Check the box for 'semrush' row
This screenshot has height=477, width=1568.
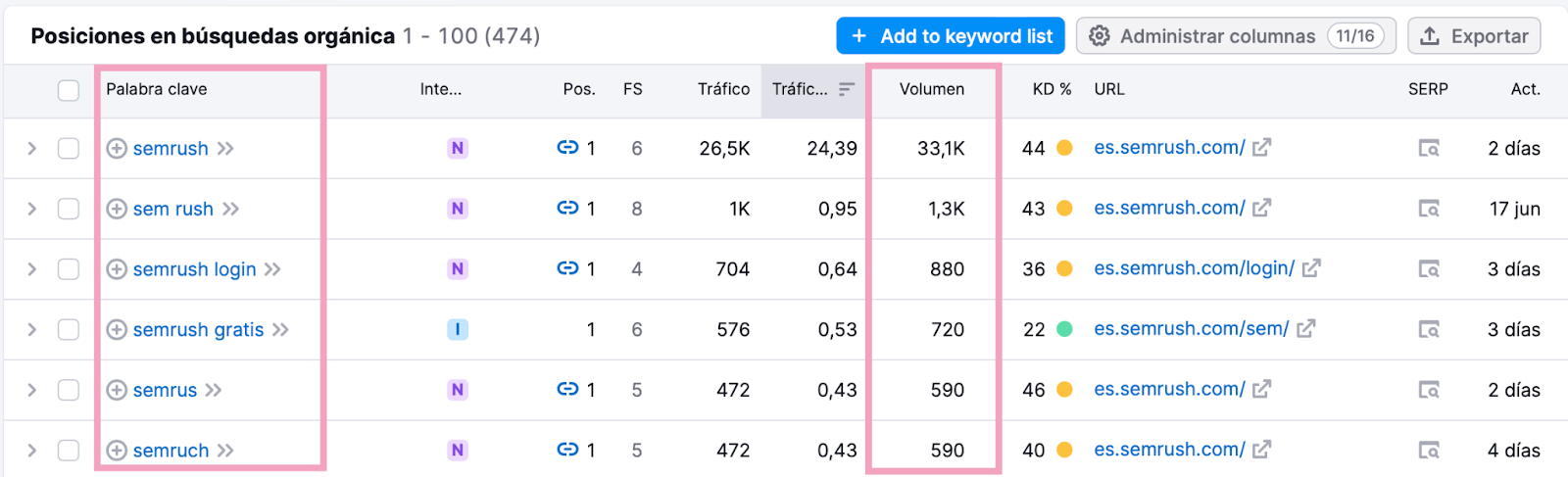point(69,149)
